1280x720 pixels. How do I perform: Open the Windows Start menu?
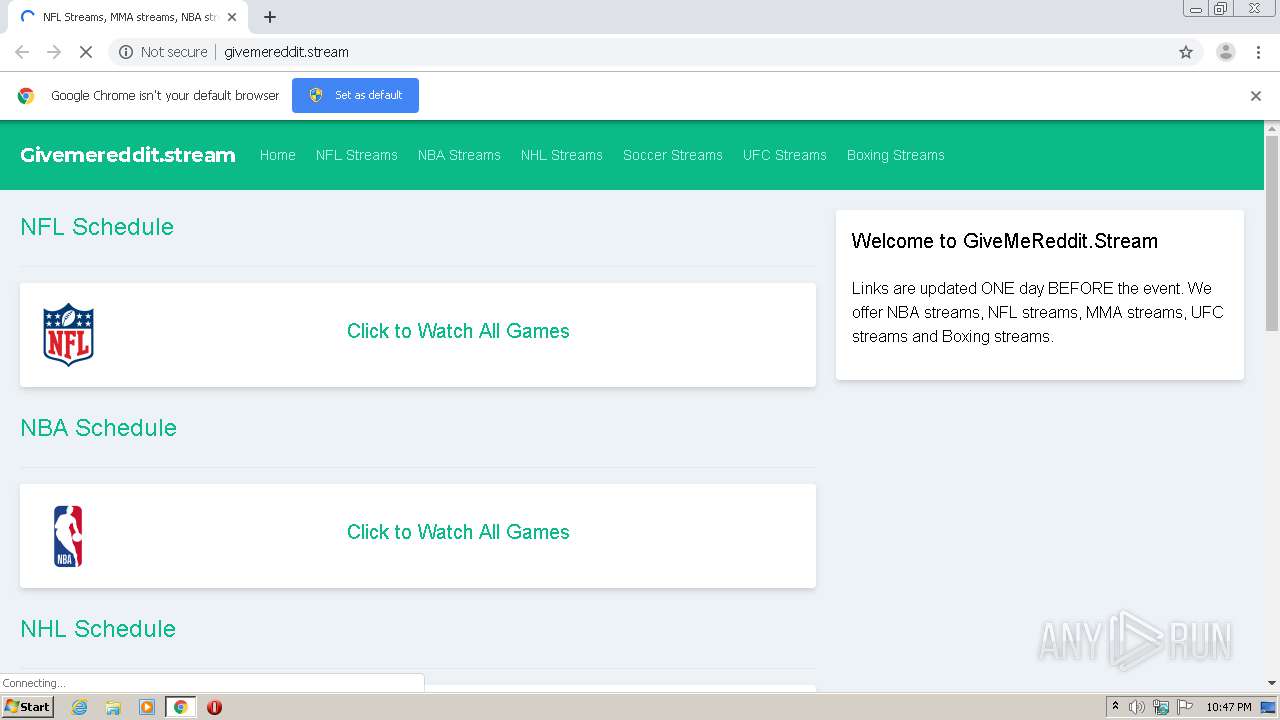[27, 707]
